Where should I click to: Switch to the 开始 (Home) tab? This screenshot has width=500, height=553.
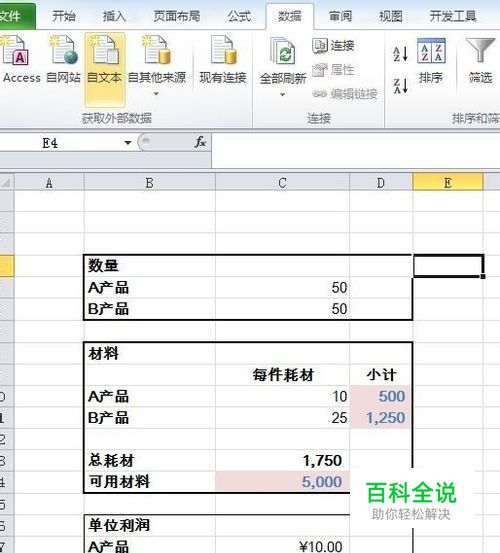tap(63, 16)
